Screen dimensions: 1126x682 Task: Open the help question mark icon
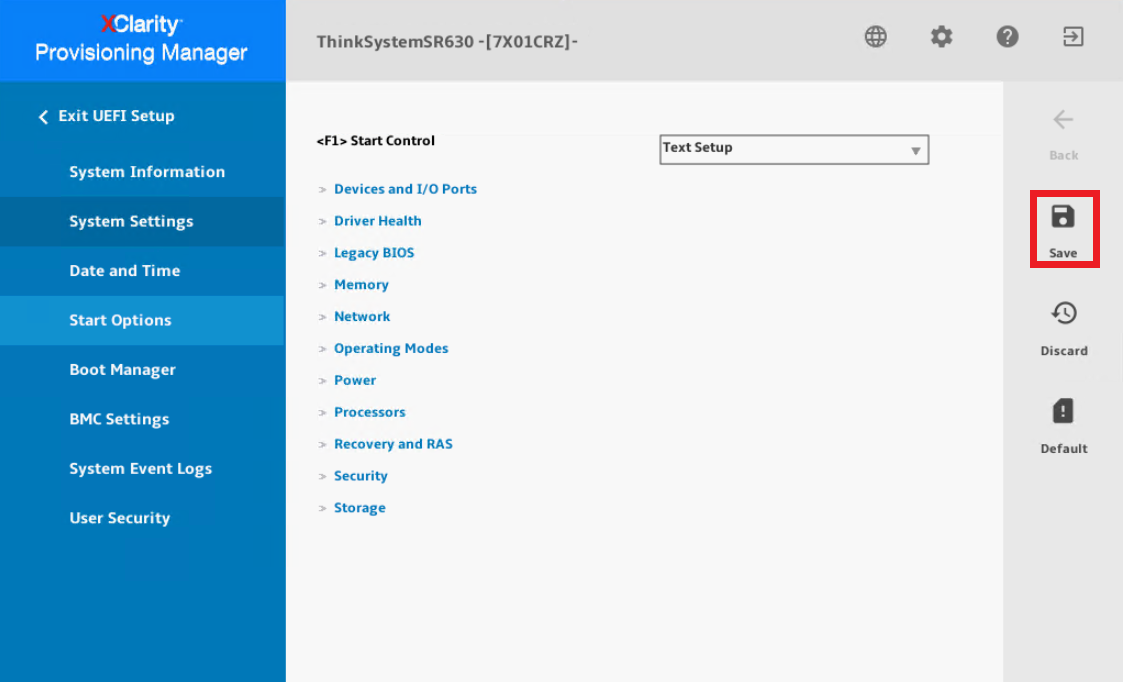point(1007,37)
